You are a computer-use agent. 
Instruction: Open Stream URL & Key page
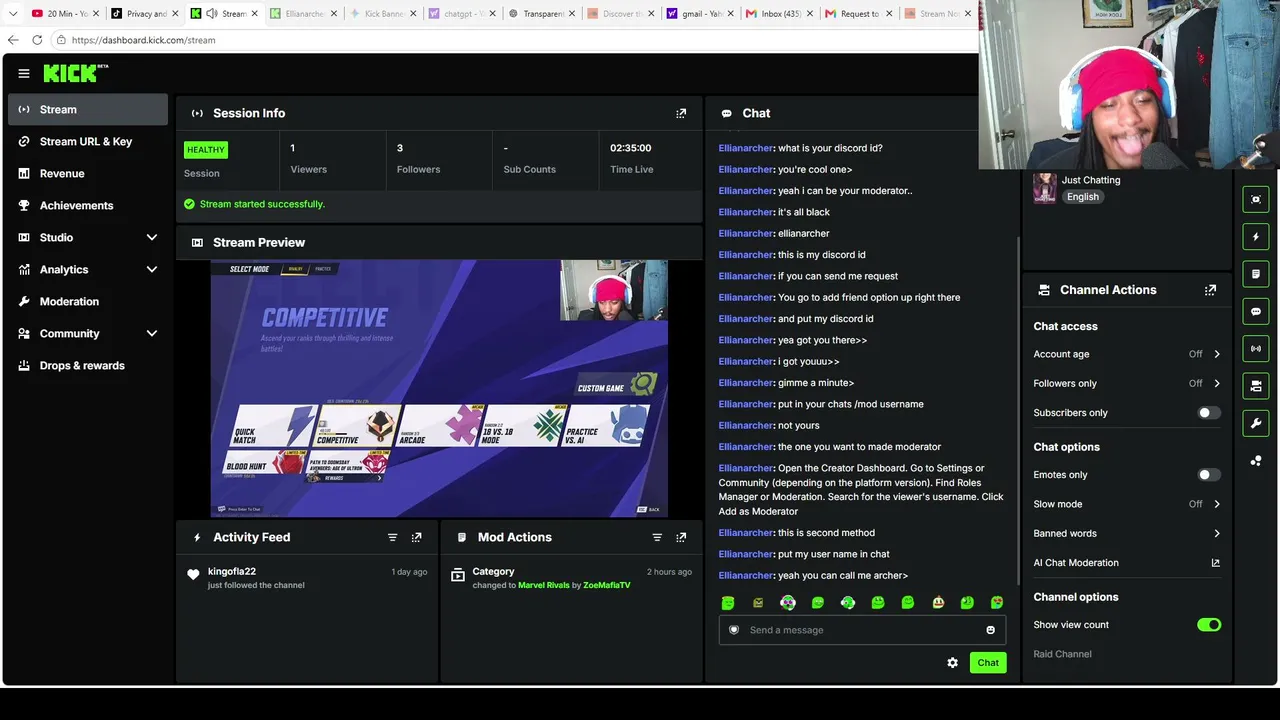[x=88, y=141]
